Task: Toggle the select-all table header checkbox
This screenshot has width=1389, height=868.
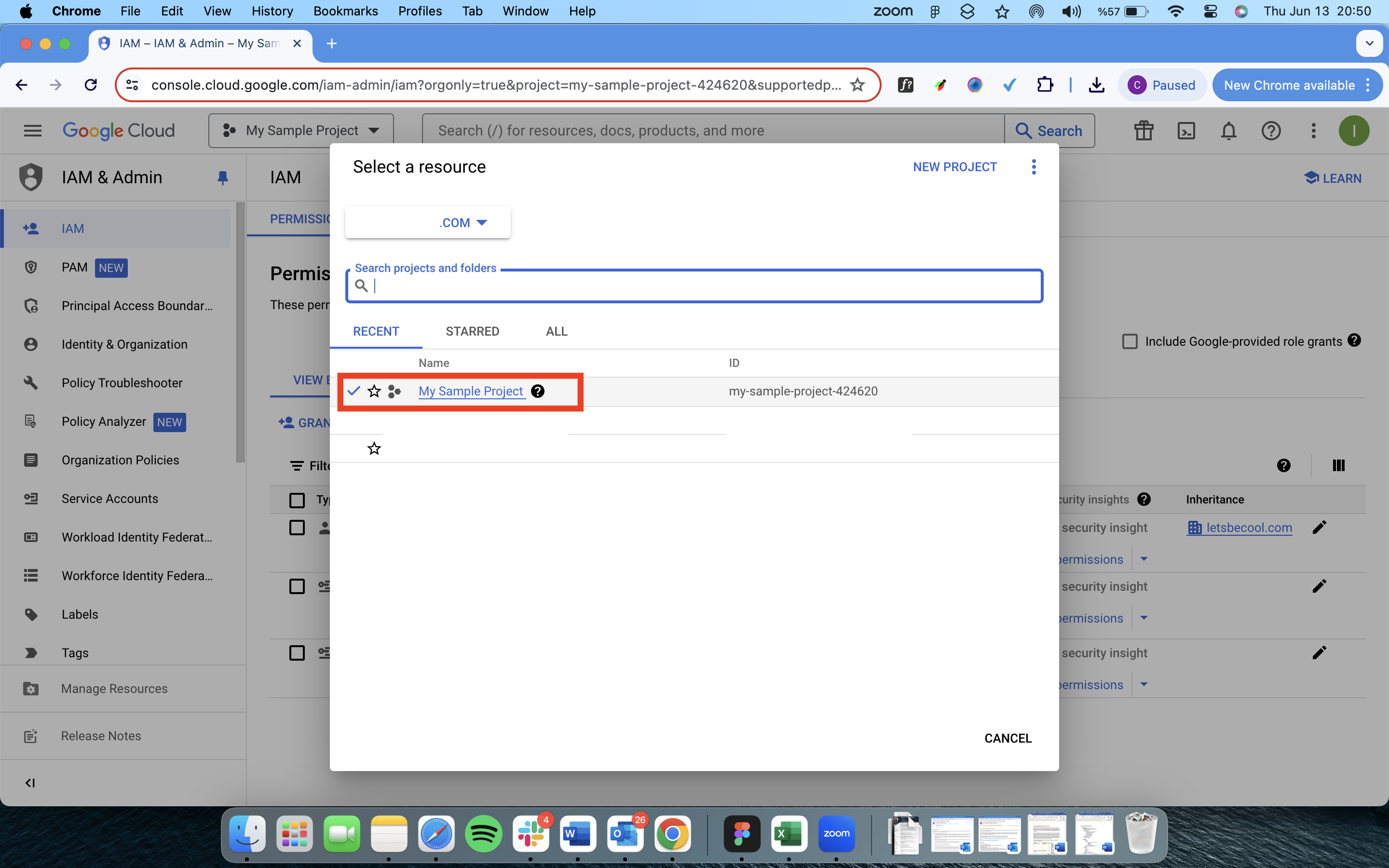Action: (297, 500)
